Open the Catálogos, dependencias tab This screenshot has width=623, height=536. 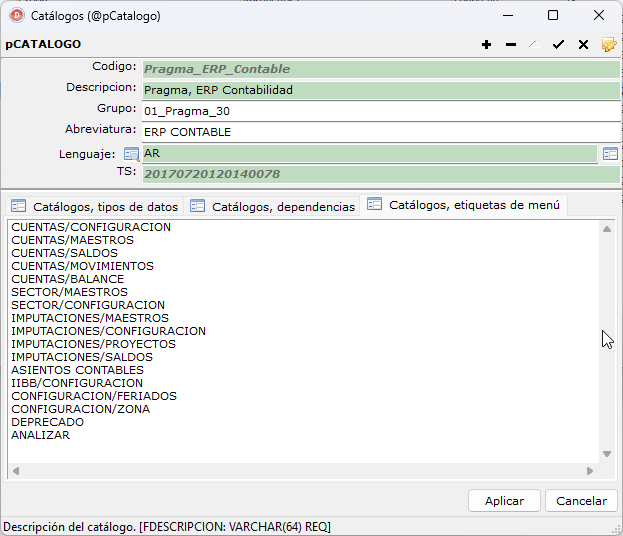tap(272, 207)
